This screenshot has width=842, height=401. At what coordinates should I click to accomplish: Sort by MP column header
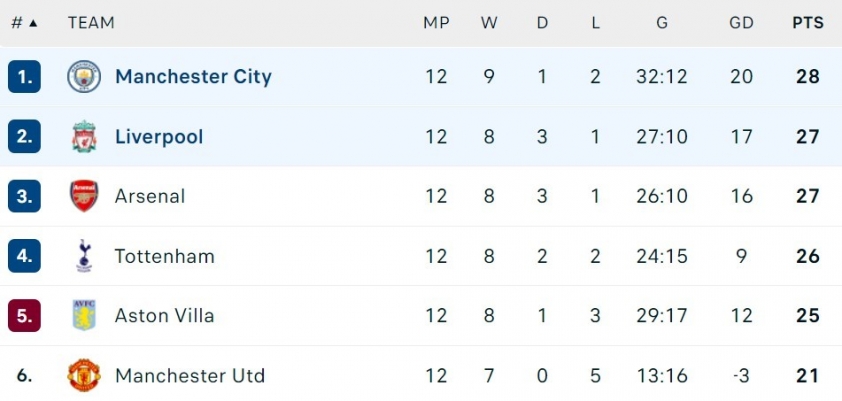[x=436, y=23]
